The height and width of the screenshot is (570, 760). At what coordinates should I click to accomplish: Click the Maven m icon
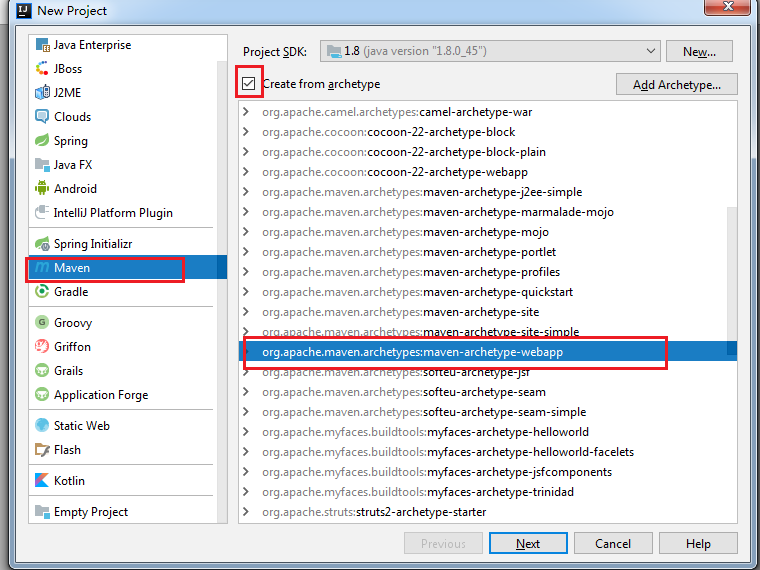[x=42, y=268]
